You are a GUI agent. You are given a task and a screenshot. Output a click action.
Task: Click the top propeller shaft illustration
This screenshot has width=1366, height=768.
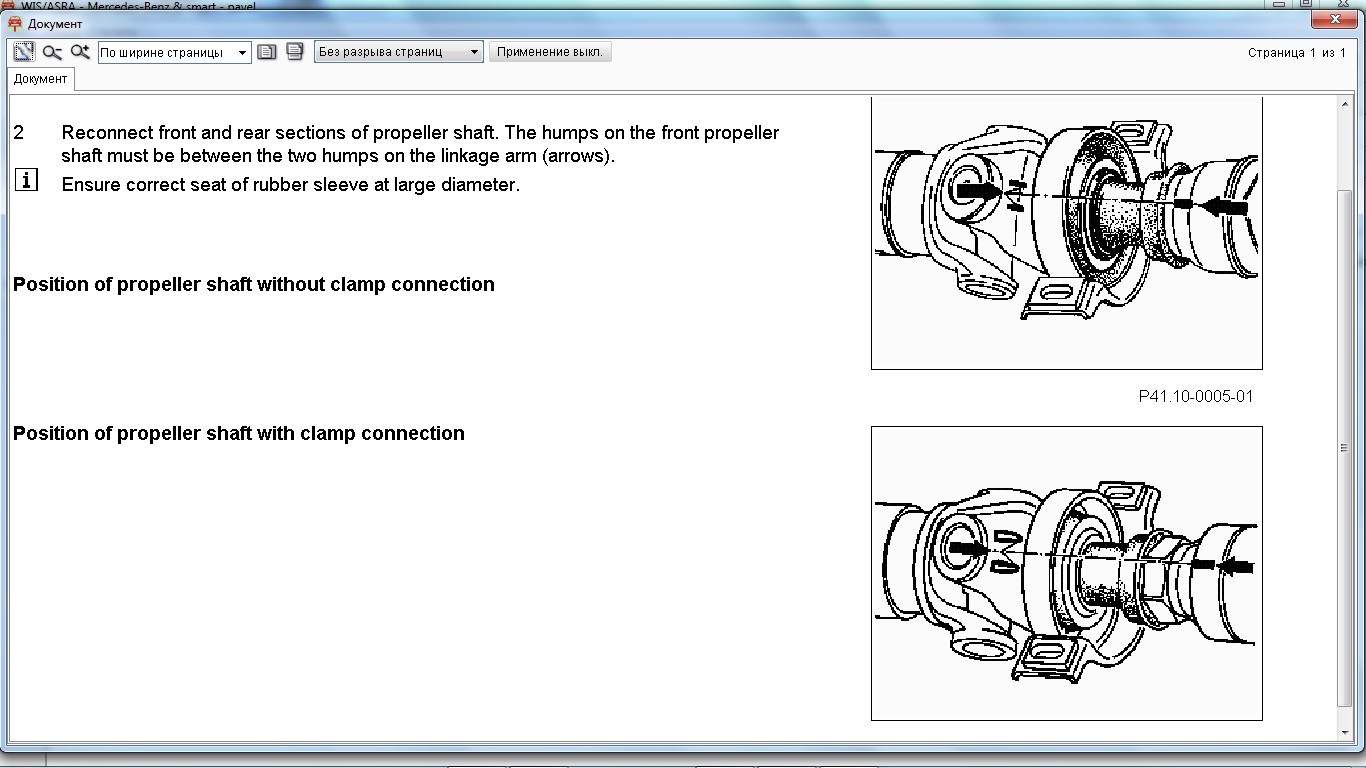(1066, 234)
